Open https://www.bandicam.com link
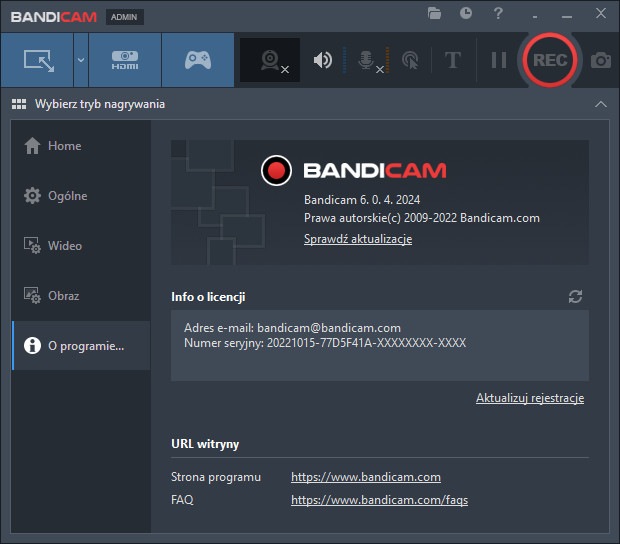Screen dimensions: 620x544 (x=366, y=477)
